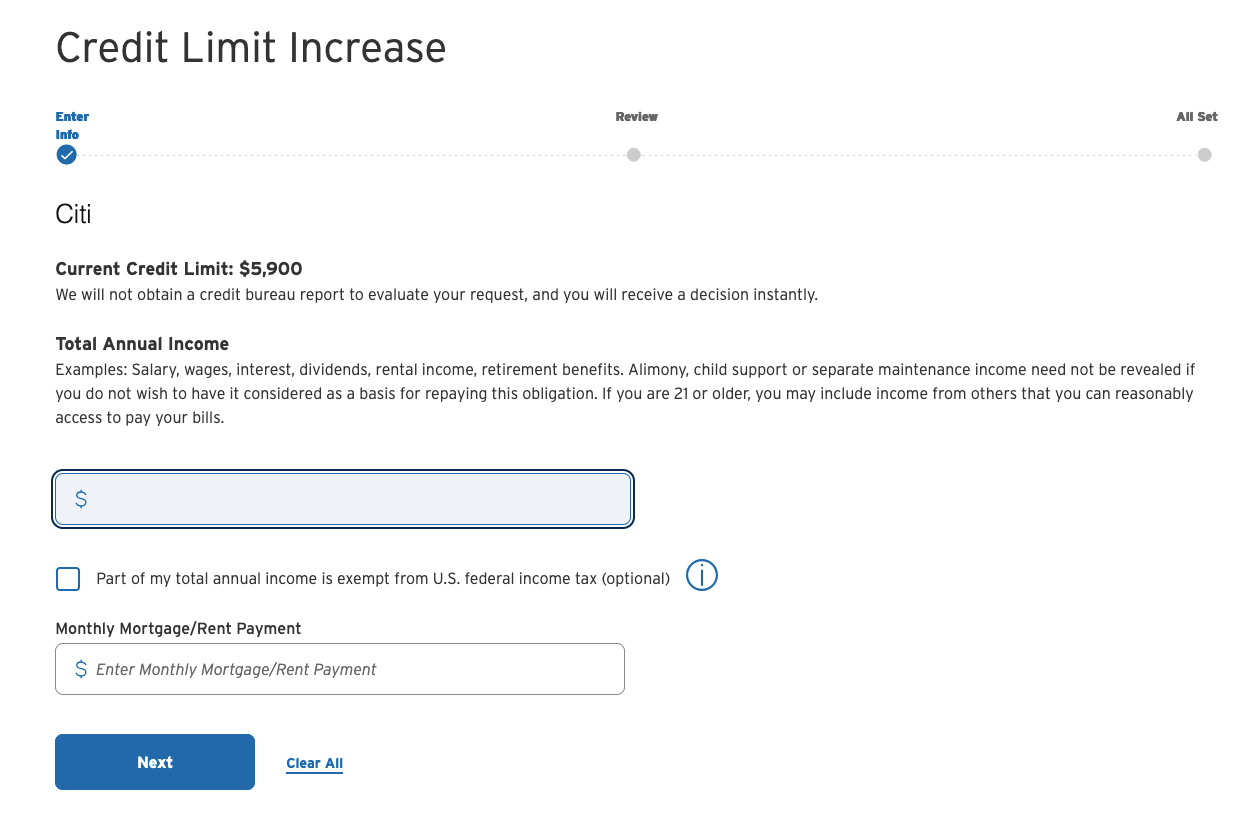Check the federal income tax exemption checkbox
The height and width of the screenshot is (816, 1249).
67,578
